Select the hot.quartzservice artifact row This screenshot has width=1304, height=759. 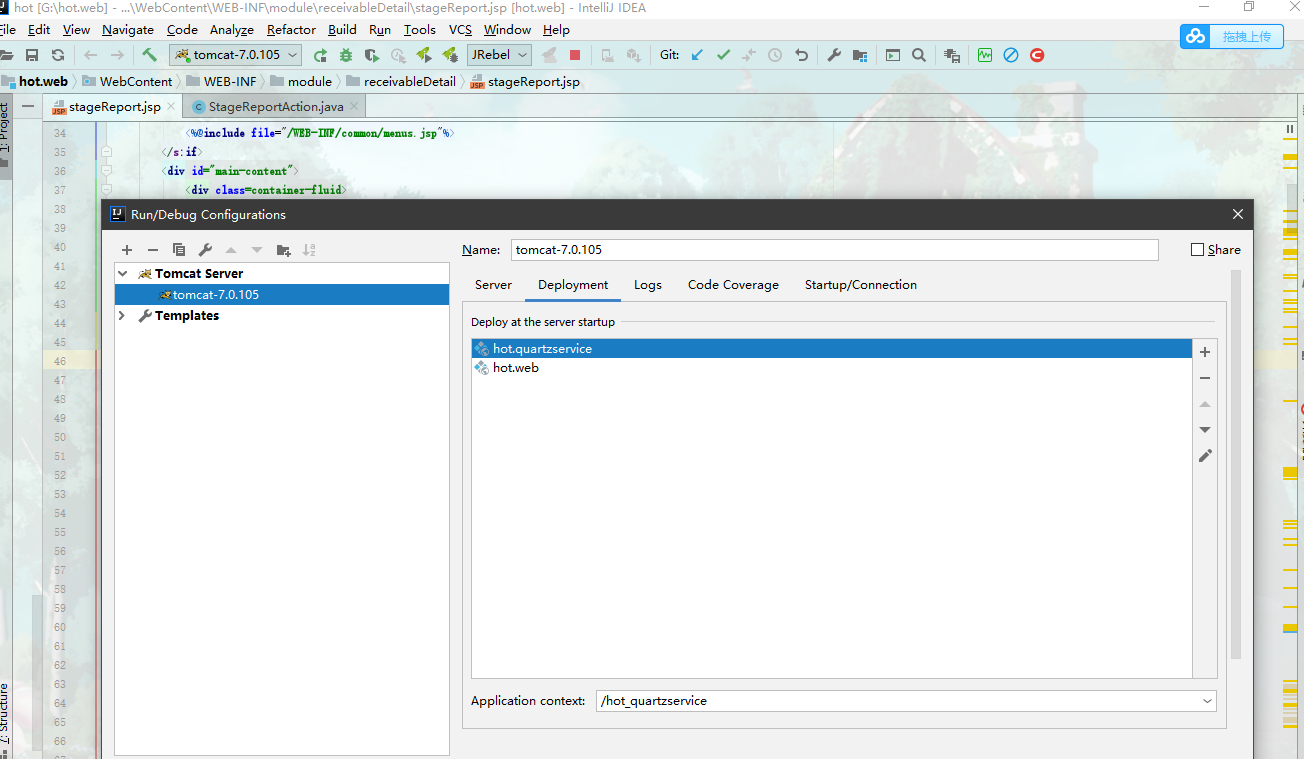click(832, 349)
